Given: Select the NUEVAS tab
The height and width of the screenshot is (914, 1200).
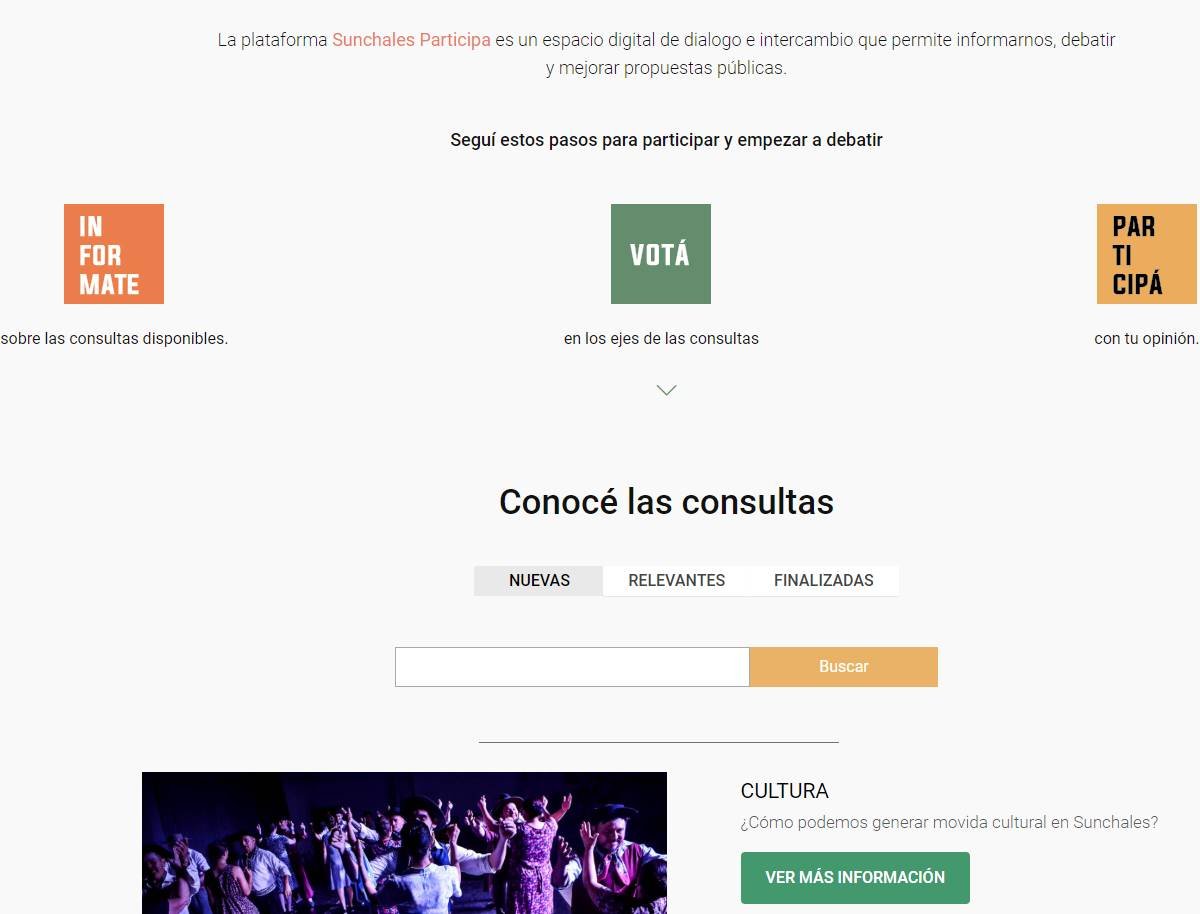Looking at the screenshot, I should (539, 581).
